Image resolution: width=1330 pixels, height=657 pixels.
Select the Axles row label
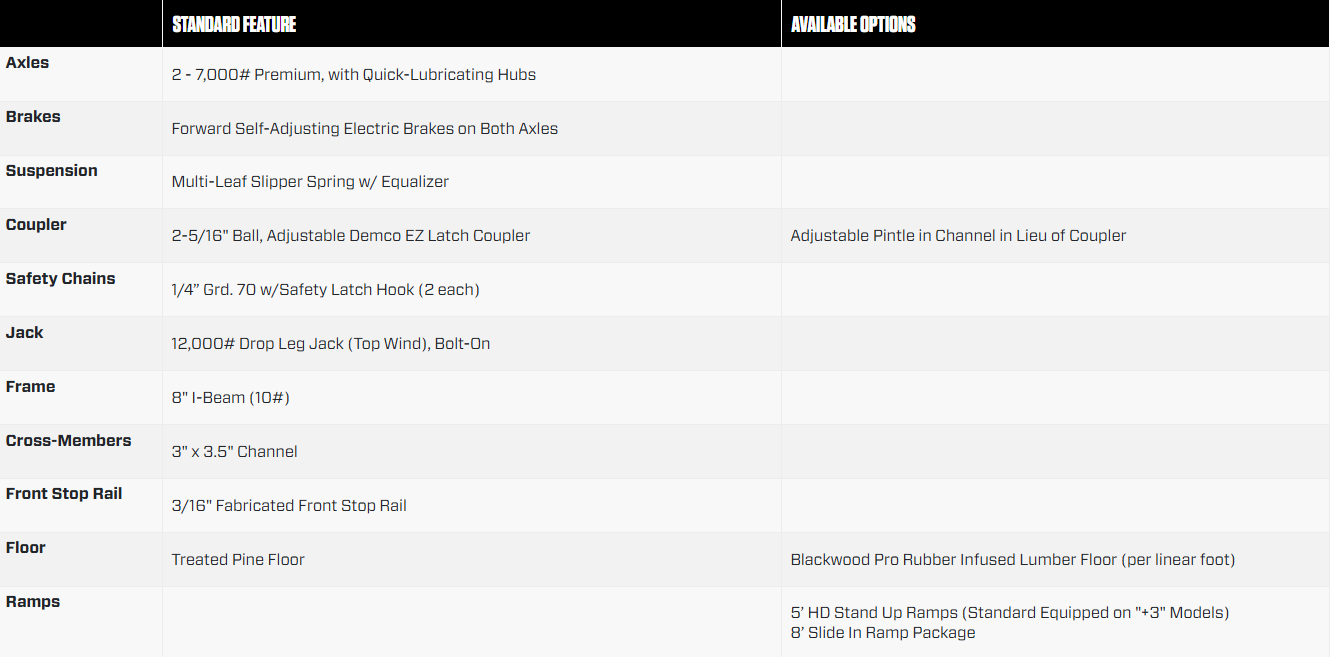[27, 63]
